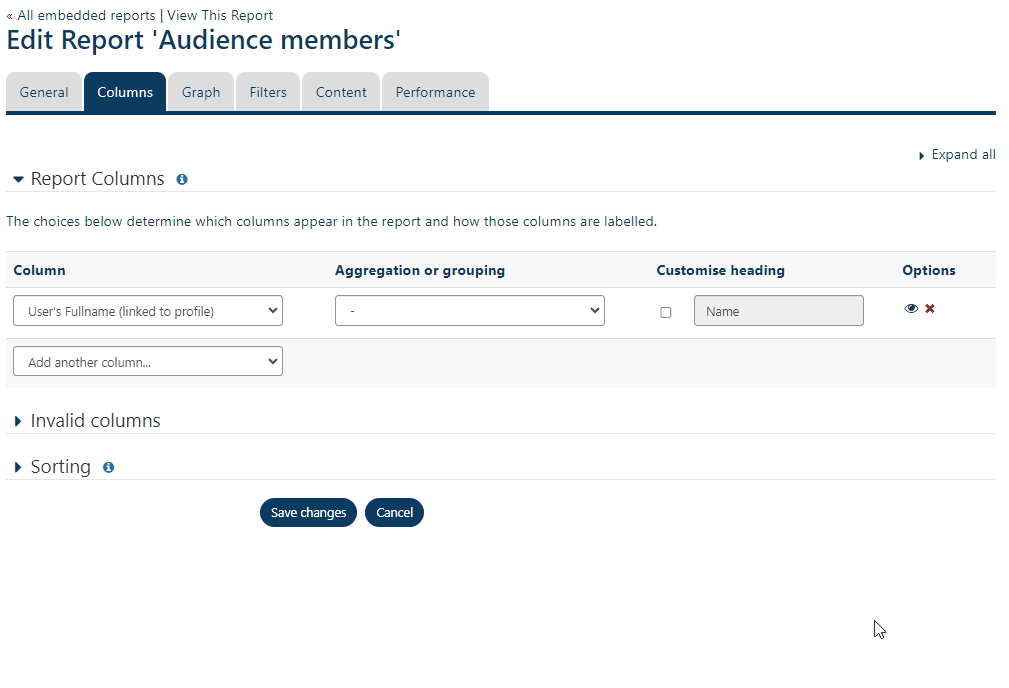Enable the Customise heading checkbox
Viewport: 1009px width, 688px height.
(666, 312)
